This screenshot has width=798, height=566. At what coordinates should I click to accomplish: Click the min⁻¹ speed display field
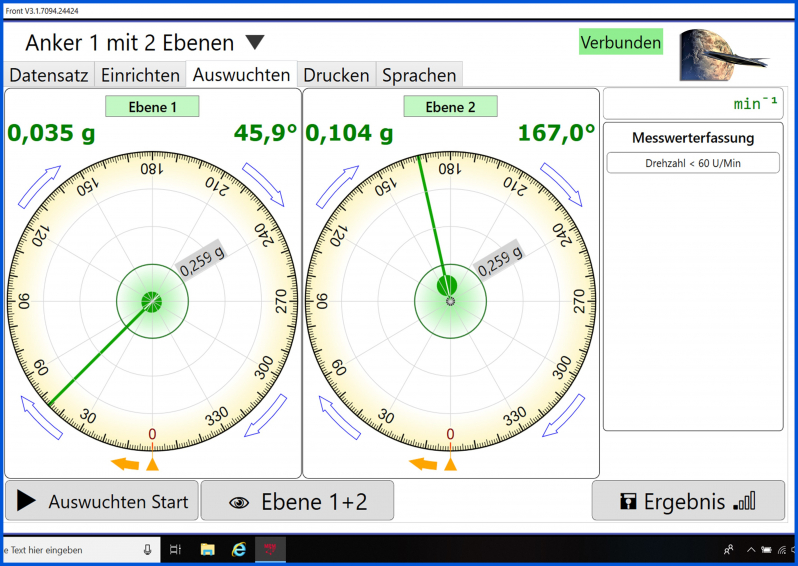pos(692,104)
